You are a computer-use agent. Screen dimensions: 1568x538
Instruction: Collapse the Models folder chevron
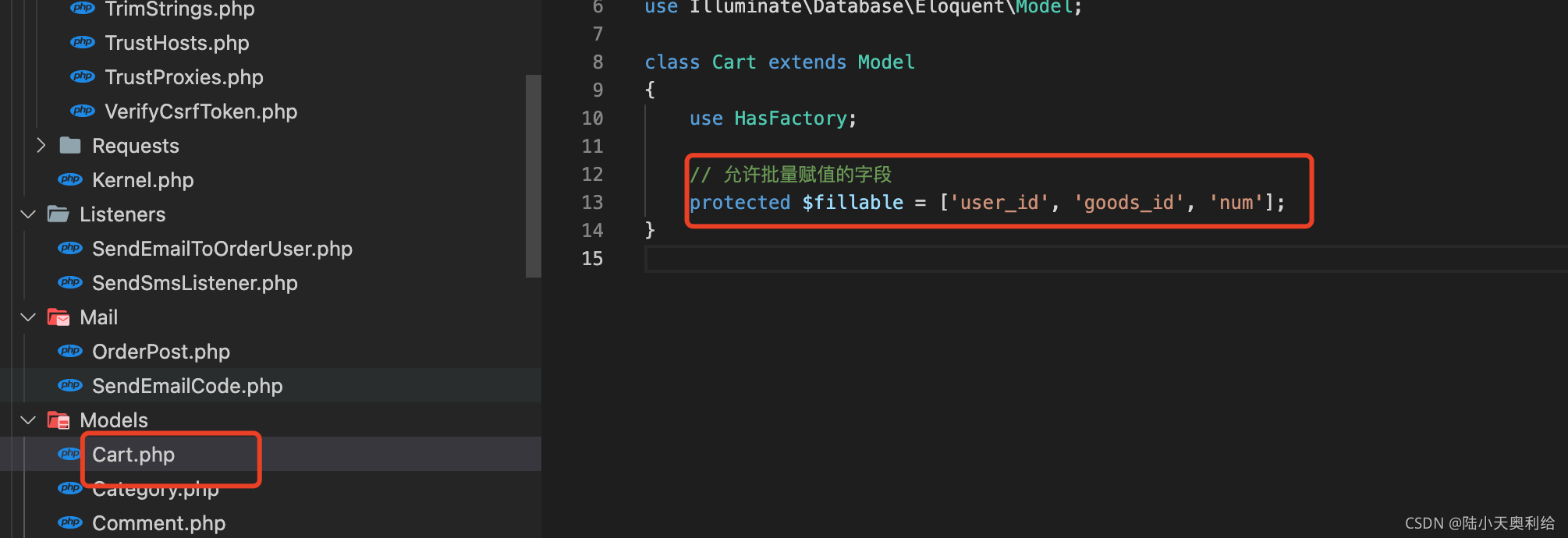[x=28, y=419]
